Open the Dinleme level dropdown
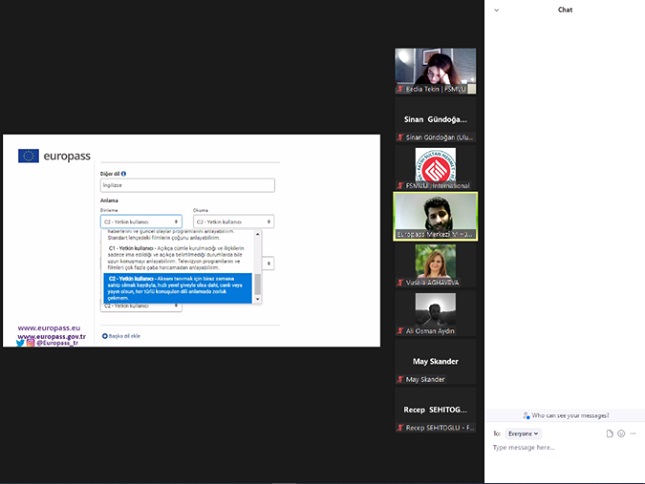 (141, 222)
